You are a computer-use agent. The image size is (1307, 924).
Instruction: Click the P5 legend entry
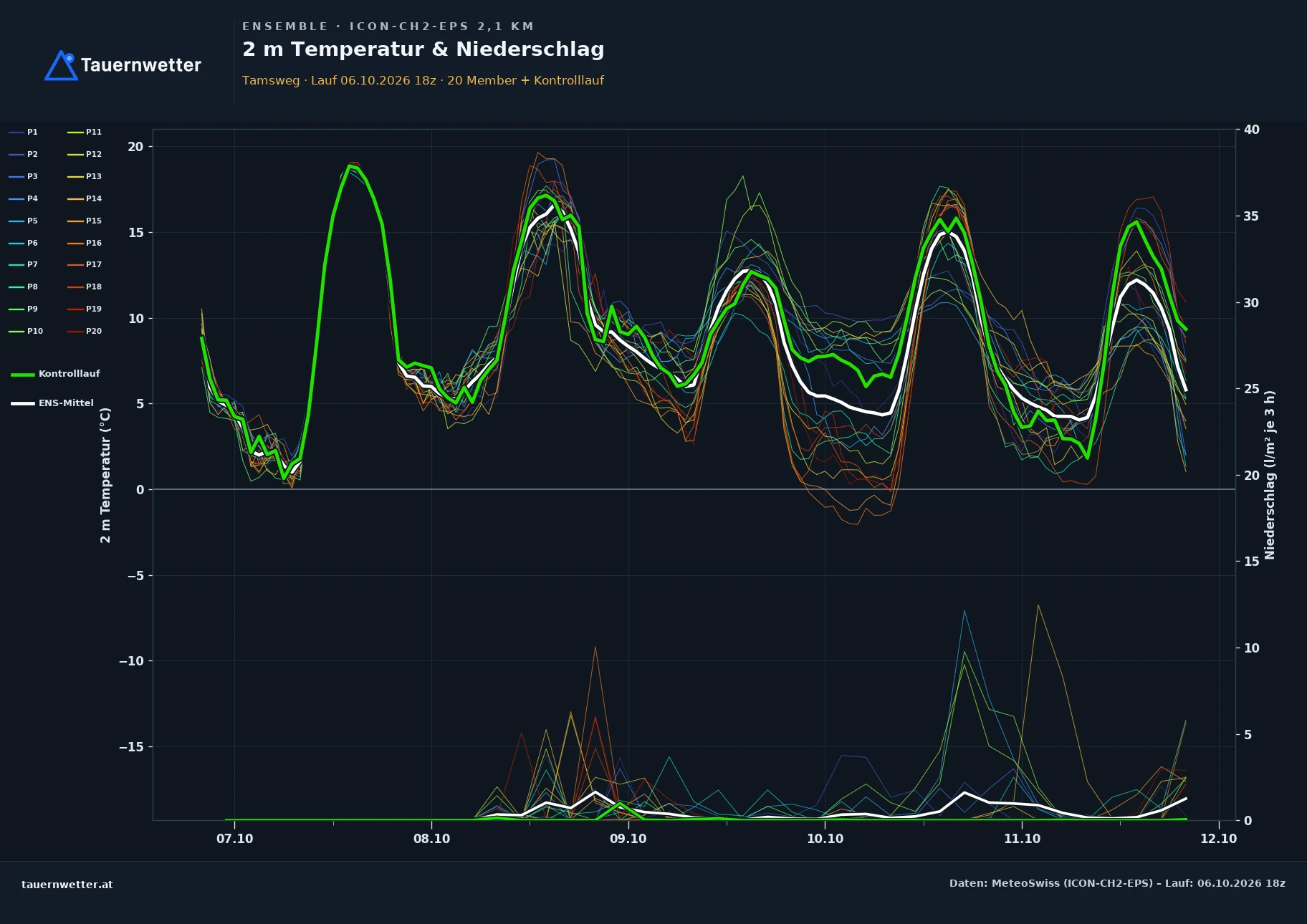[x=23, y=221]
